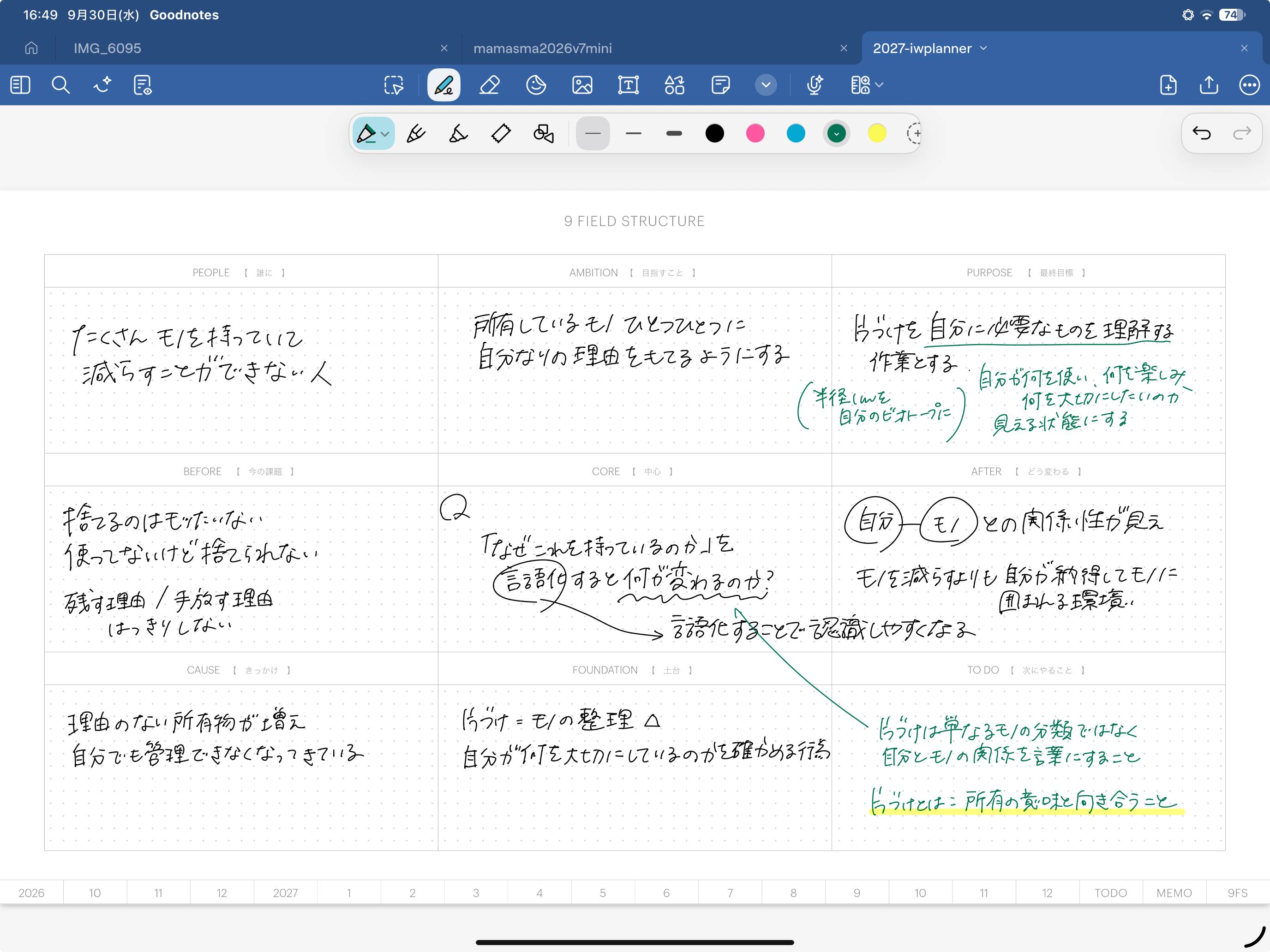Viewport: 1270px width, 952px height.
Task: Open the search magnifier
Action: pos(61,85)
